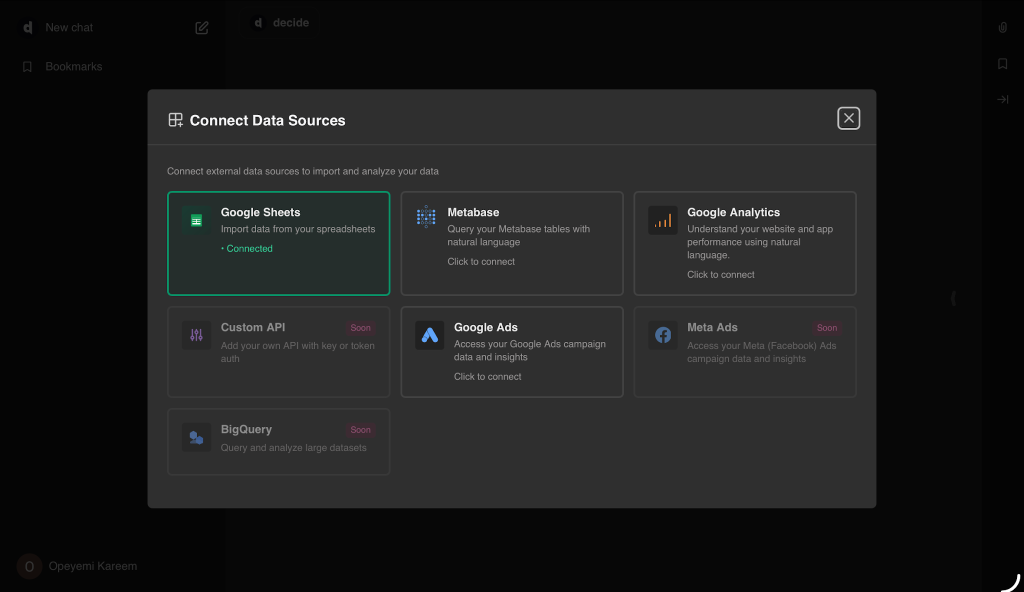
Task: Click the Soon badge on BigQuery
Action: click(360, 430)
